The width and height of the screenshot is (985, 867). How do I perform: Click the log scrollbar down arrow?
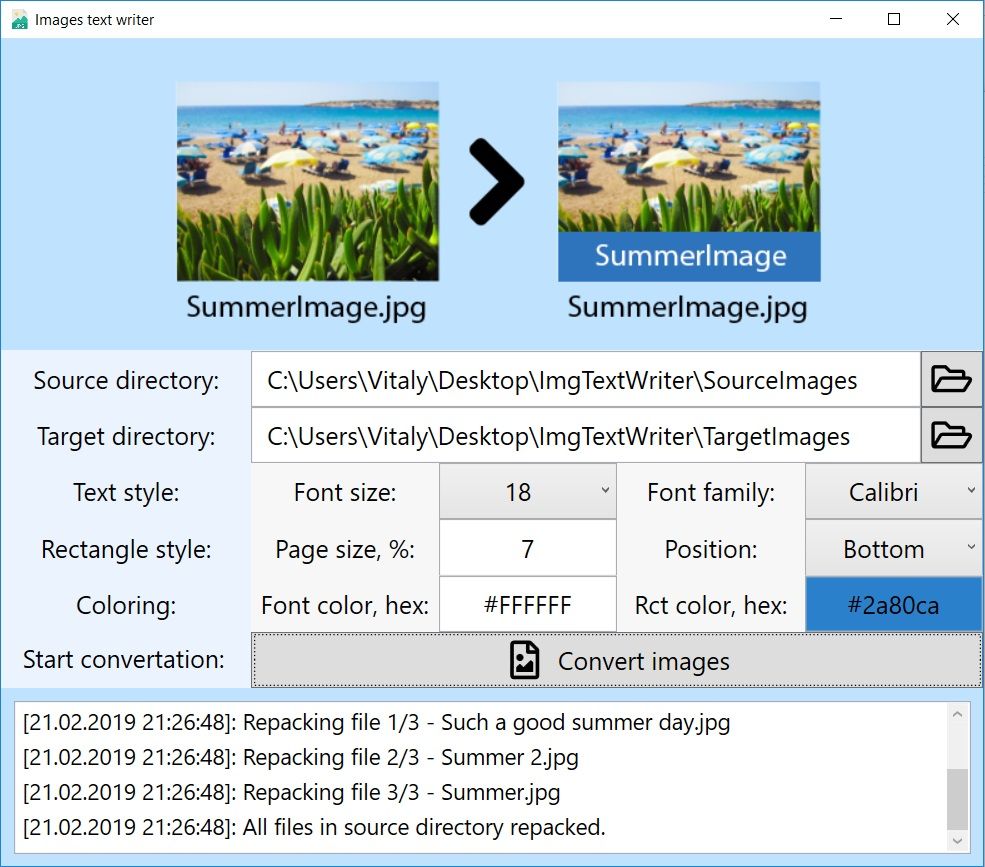(957, 841)
